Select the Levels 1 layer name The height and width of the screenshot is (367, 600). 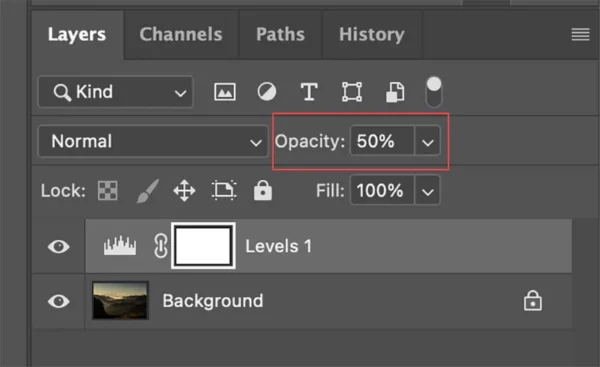pos(279,246)
